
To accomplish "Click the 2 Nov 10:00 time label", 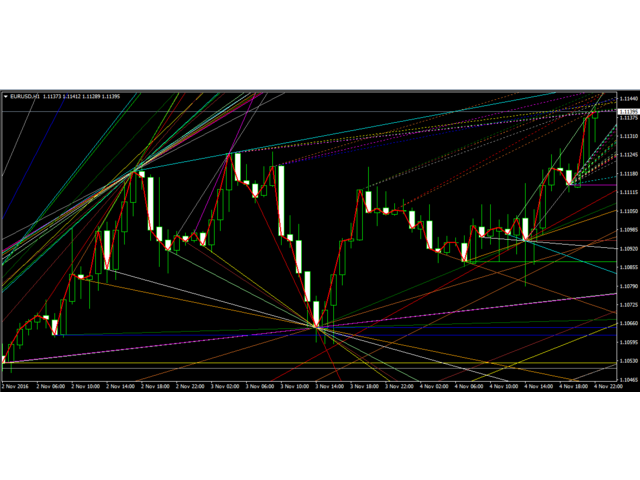I will pos(85,386).
